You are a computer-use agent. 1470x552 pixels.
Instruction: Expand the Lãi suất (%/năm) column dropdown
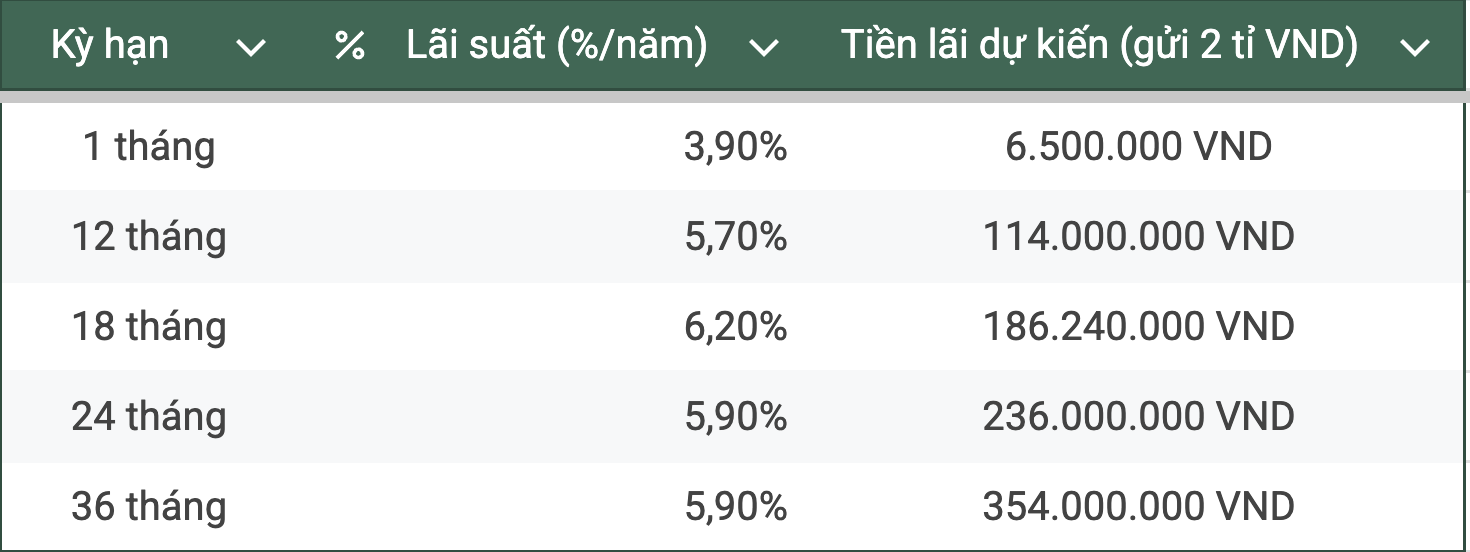pos(763,48)
